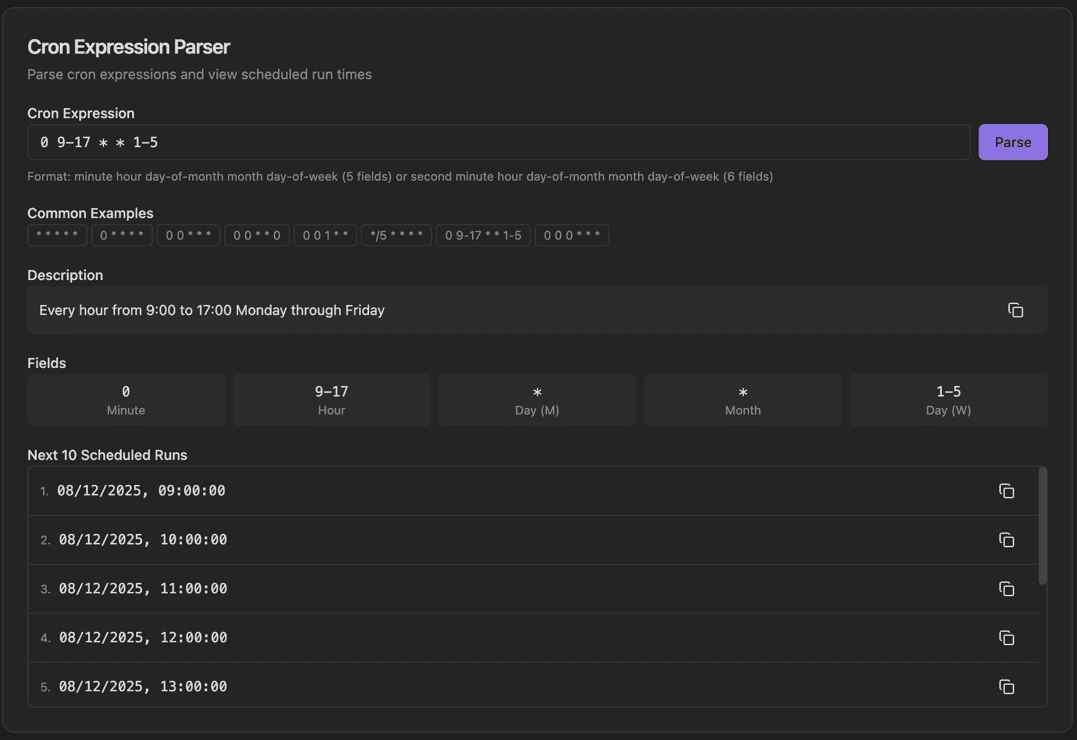Select the '* * * * *' example expression
The image size is (1077, 740).
tap(56, 234)
